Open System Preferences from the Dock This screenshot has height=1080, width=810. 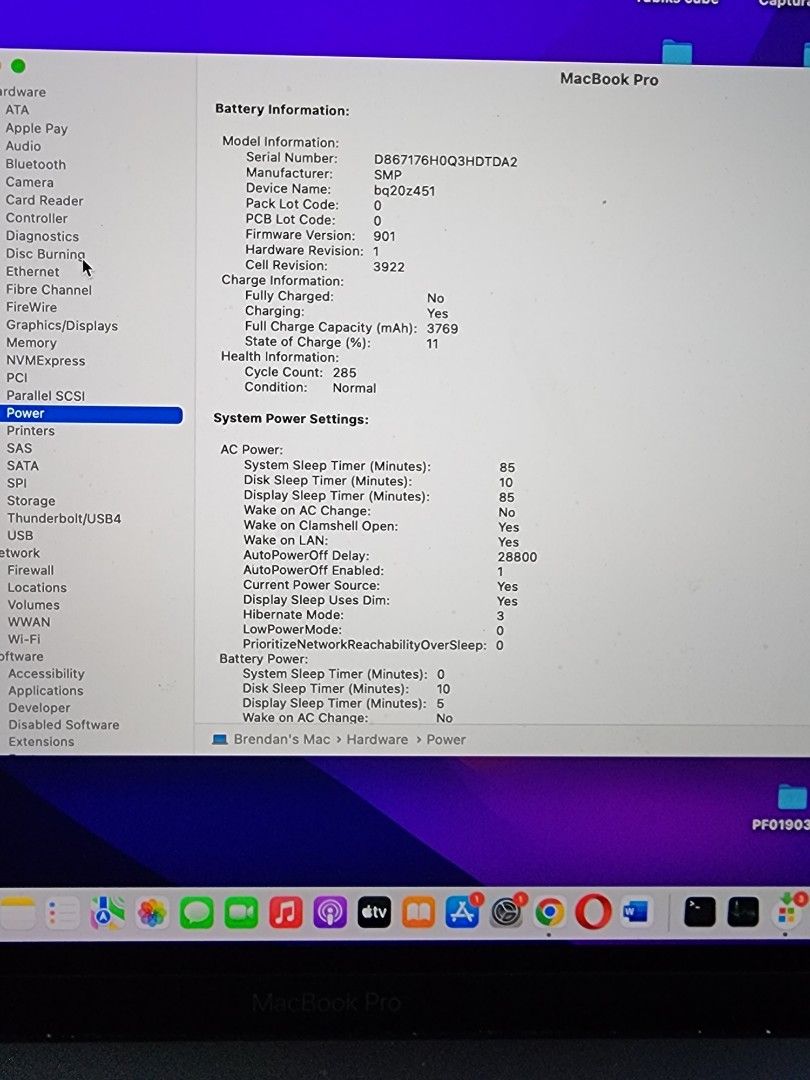507,912
